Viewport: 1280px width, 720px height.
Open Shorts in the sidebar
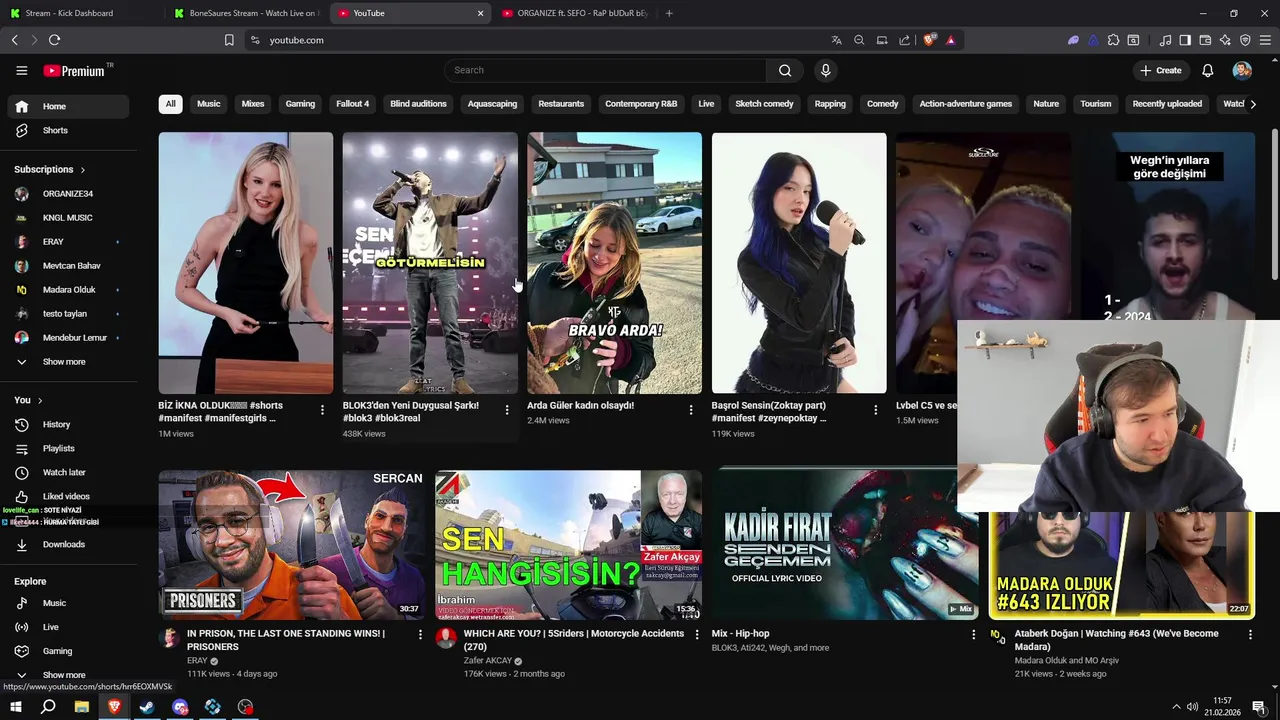[x=68, y=130]
